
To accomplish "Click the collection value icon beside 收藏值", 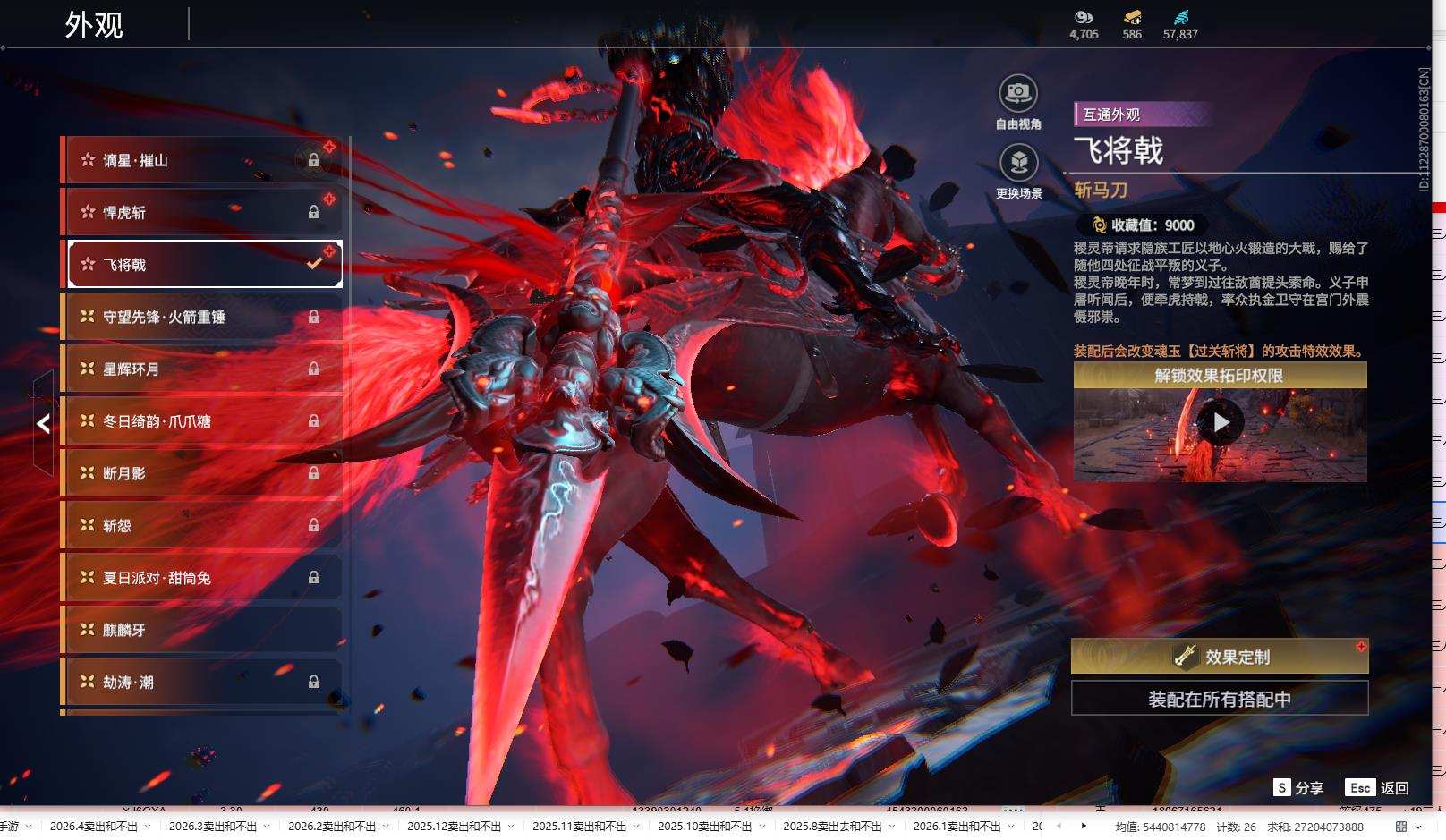I will [x=1099, y=225].
